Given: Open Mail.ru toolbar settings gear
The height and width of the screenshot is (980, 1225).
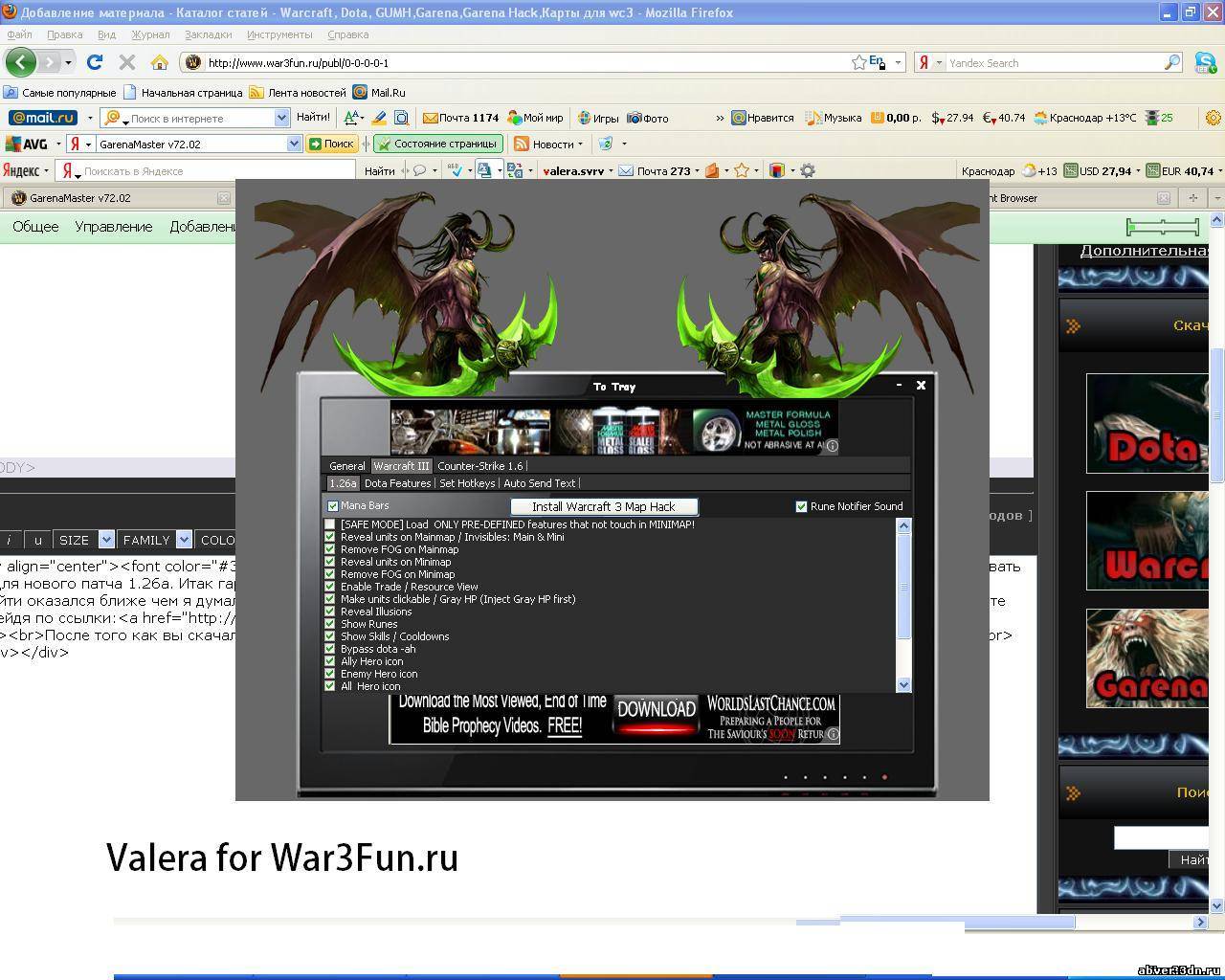Looking at the screenshot, I should (x=1214, y=118).
